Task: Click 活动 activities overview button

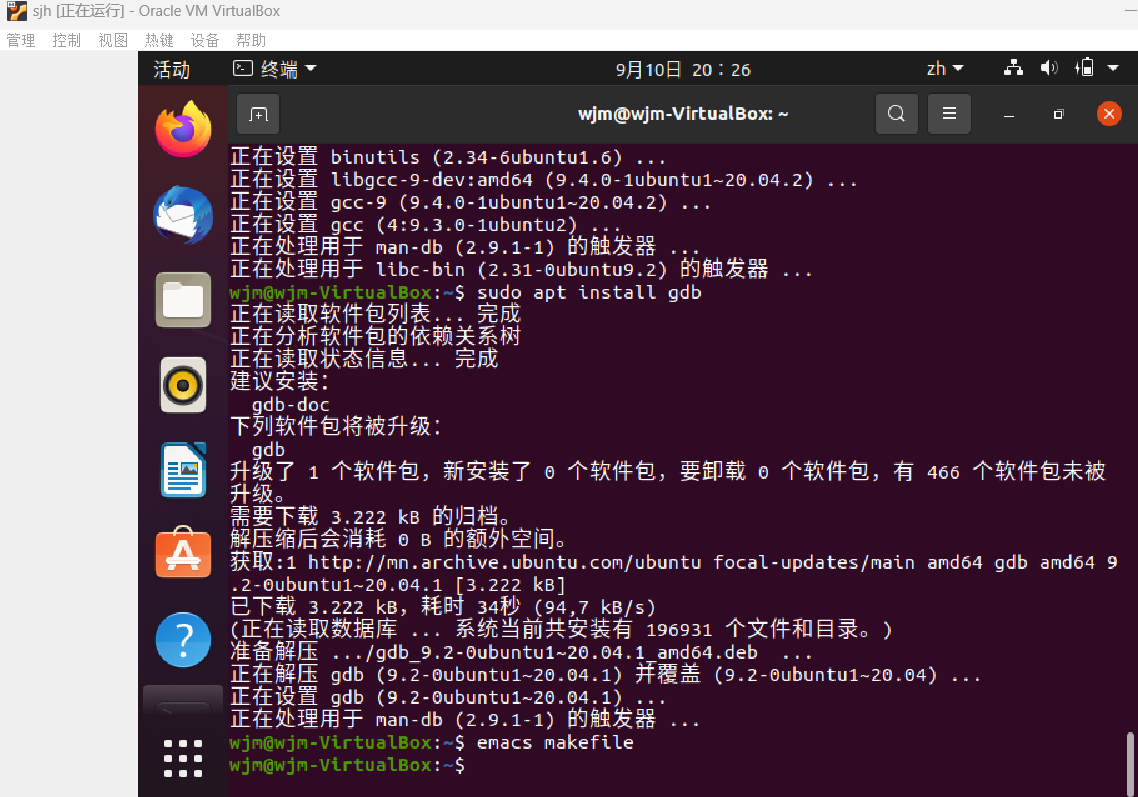Action: coord(171,70)
